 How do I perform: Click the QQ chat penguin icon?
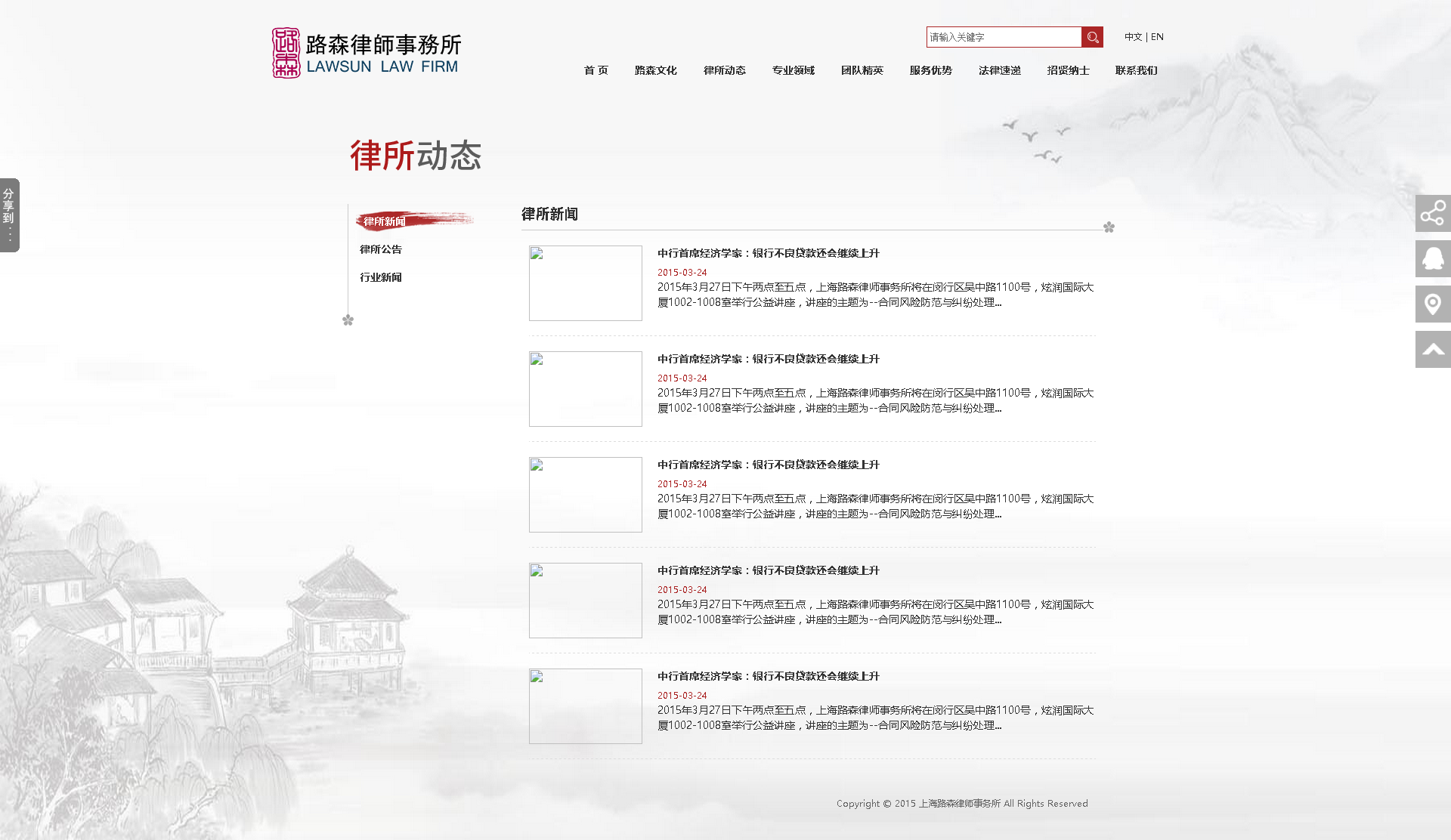coord(1433,259)
